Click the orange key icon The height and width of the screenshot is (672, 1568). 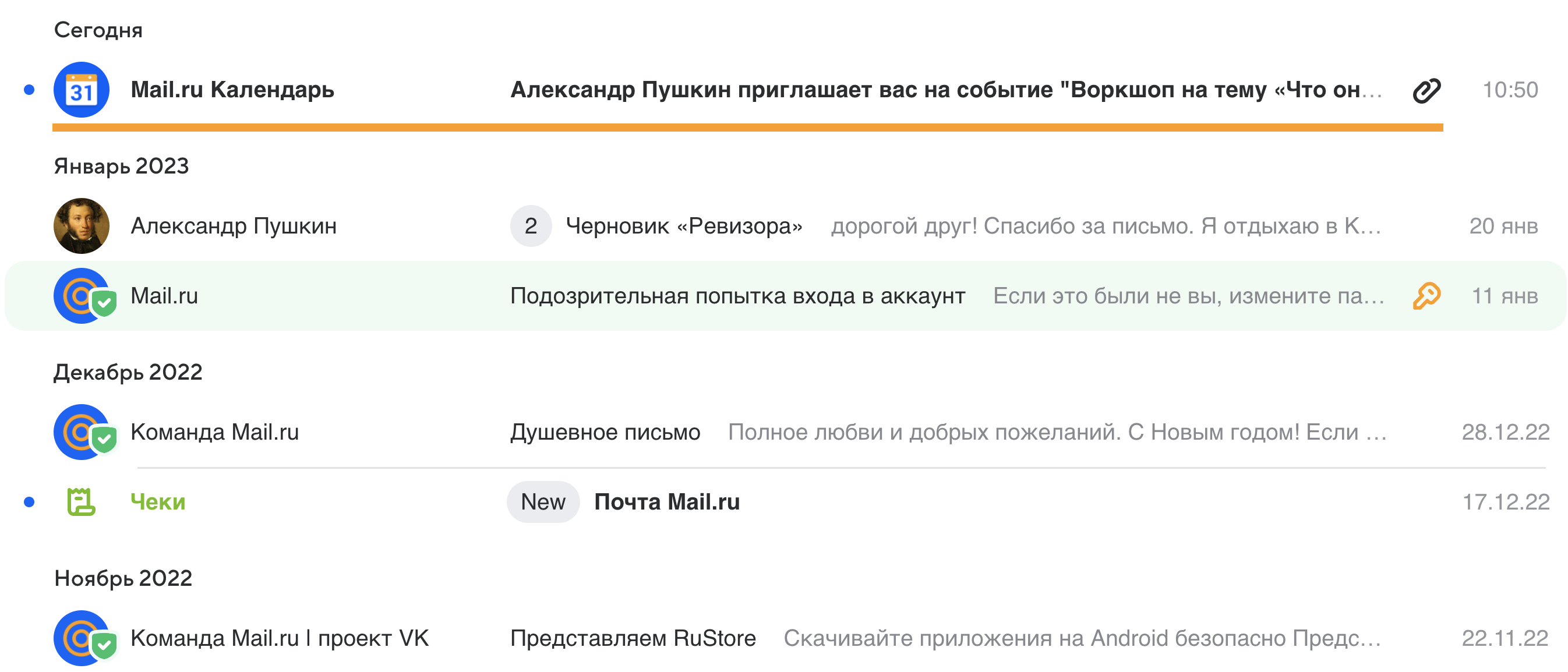click(1426, 296)
